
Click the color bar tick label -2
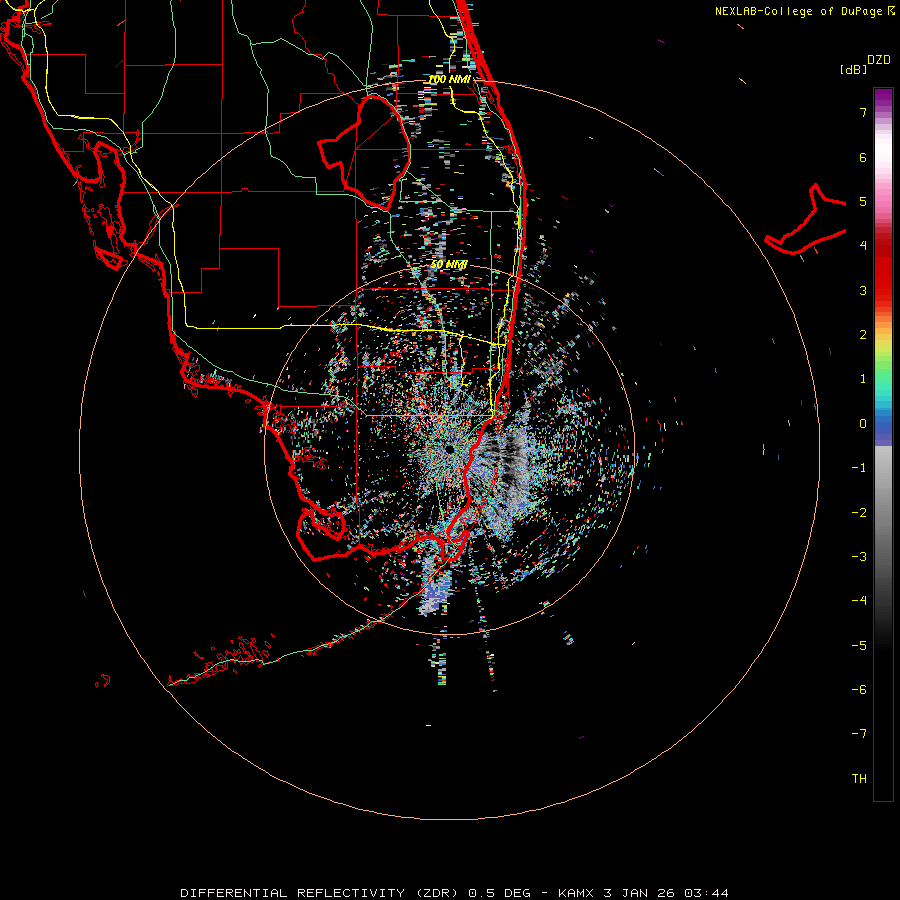(859, 512)
